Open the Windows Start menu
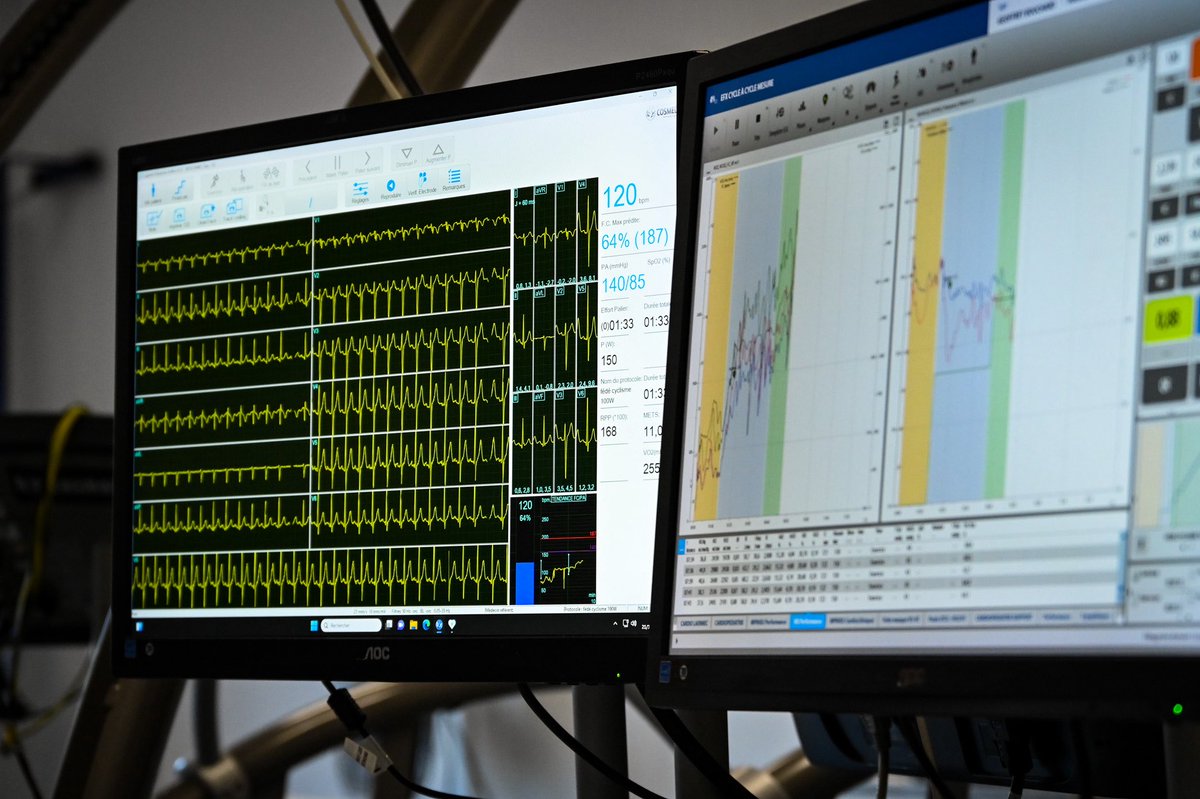Image resolution: width=1200 pixels, height=799 pixels. (x=314, y=625)
